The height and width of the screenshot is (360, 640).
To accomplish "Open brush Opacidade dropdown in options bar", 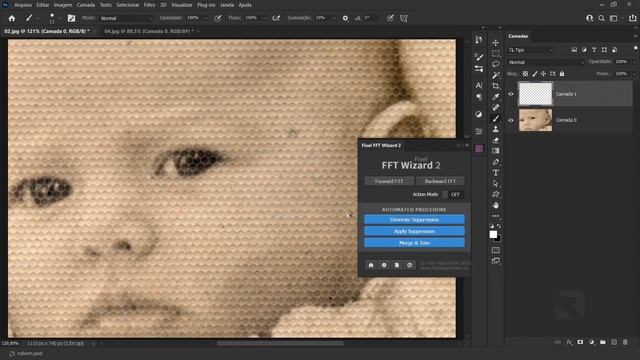I will pos(205,18).
